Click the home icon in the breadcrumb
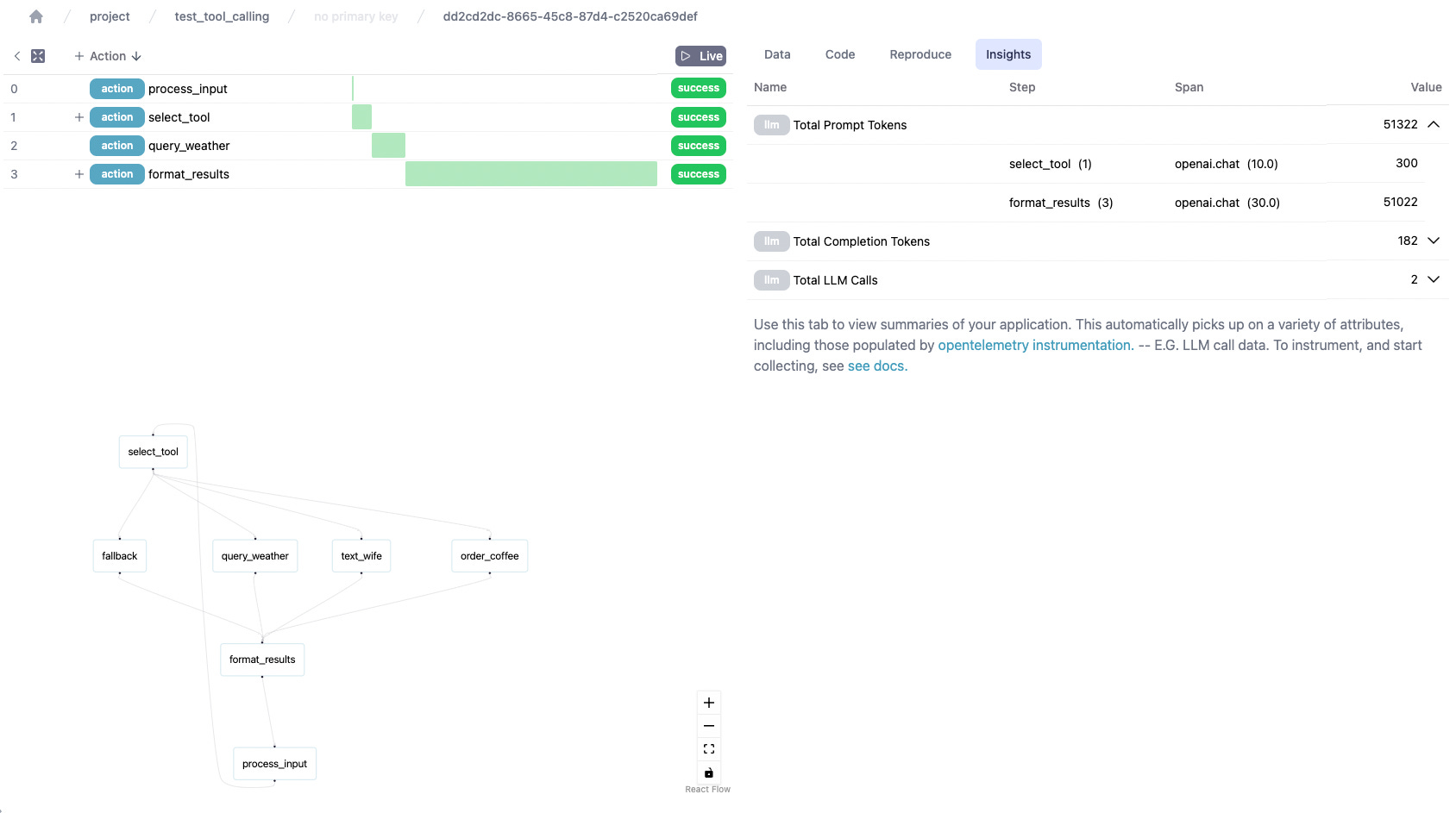Screen dimensions: 1456x813 35,16
